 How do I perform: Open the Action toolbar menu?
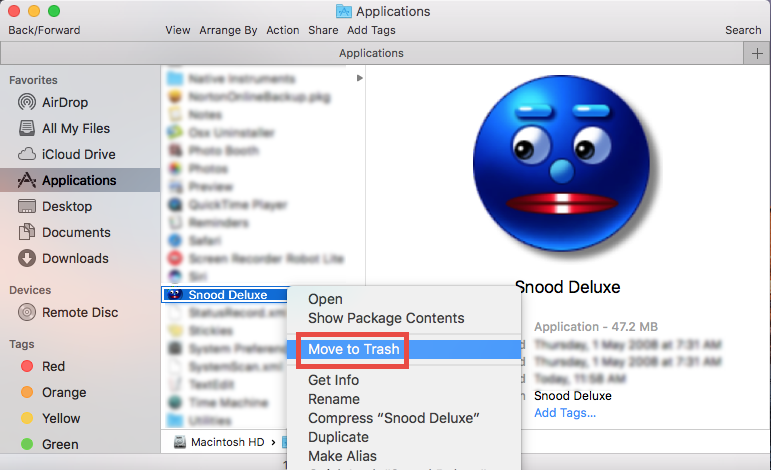283,30
